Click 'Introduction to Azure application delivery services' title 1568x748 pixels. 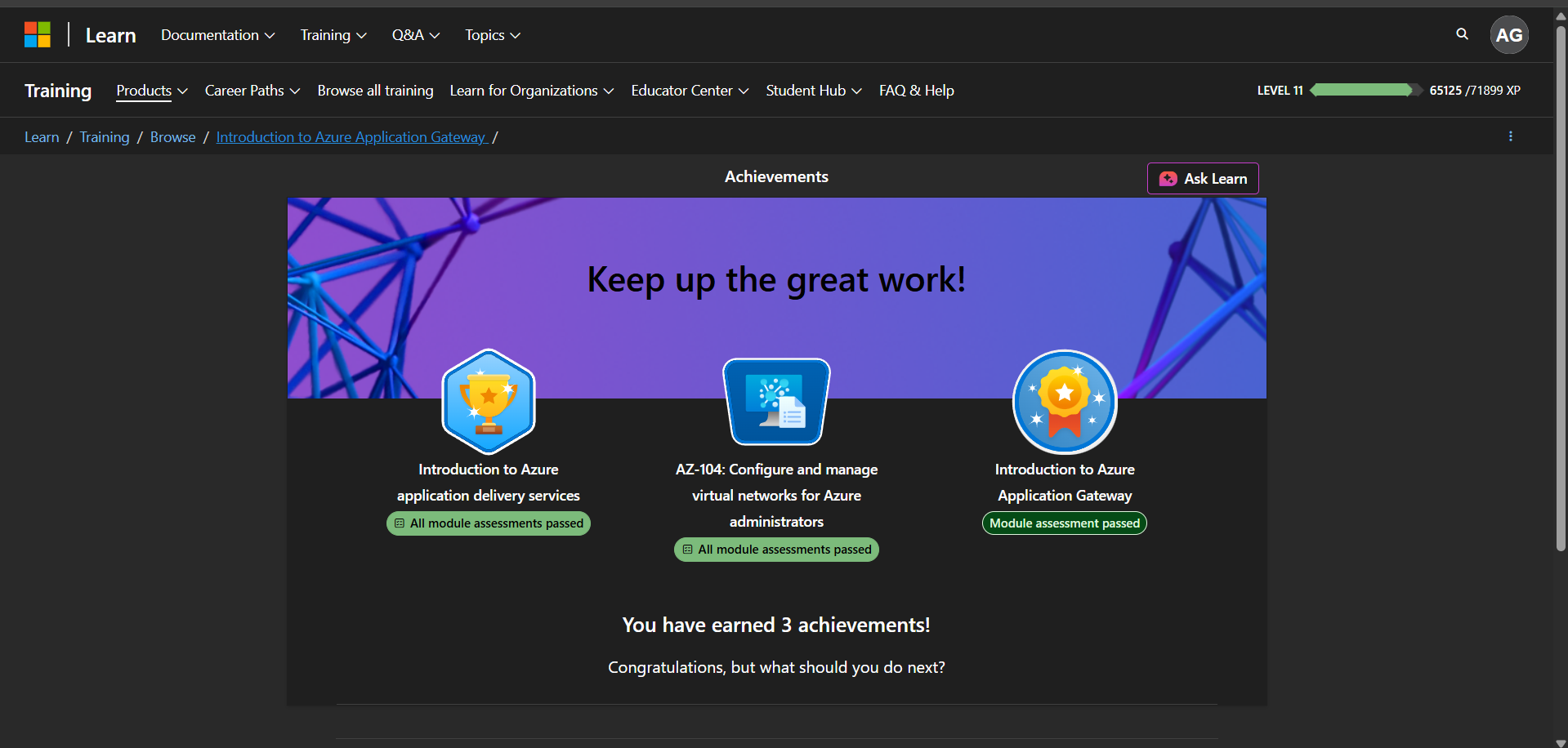(489, 483)
